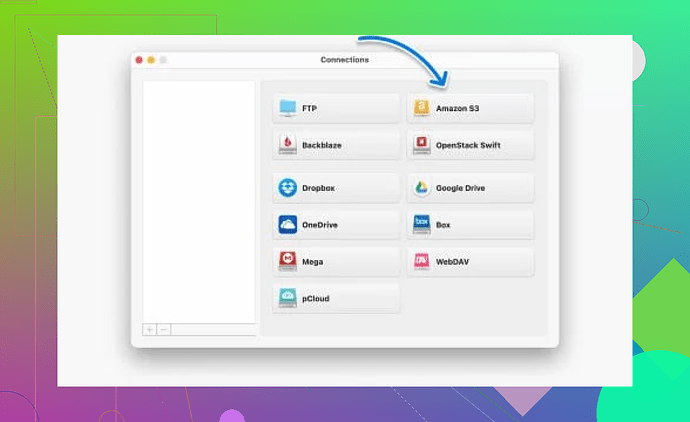Select the WebDAV label text

pyautogui.click(x=452, y=262)
